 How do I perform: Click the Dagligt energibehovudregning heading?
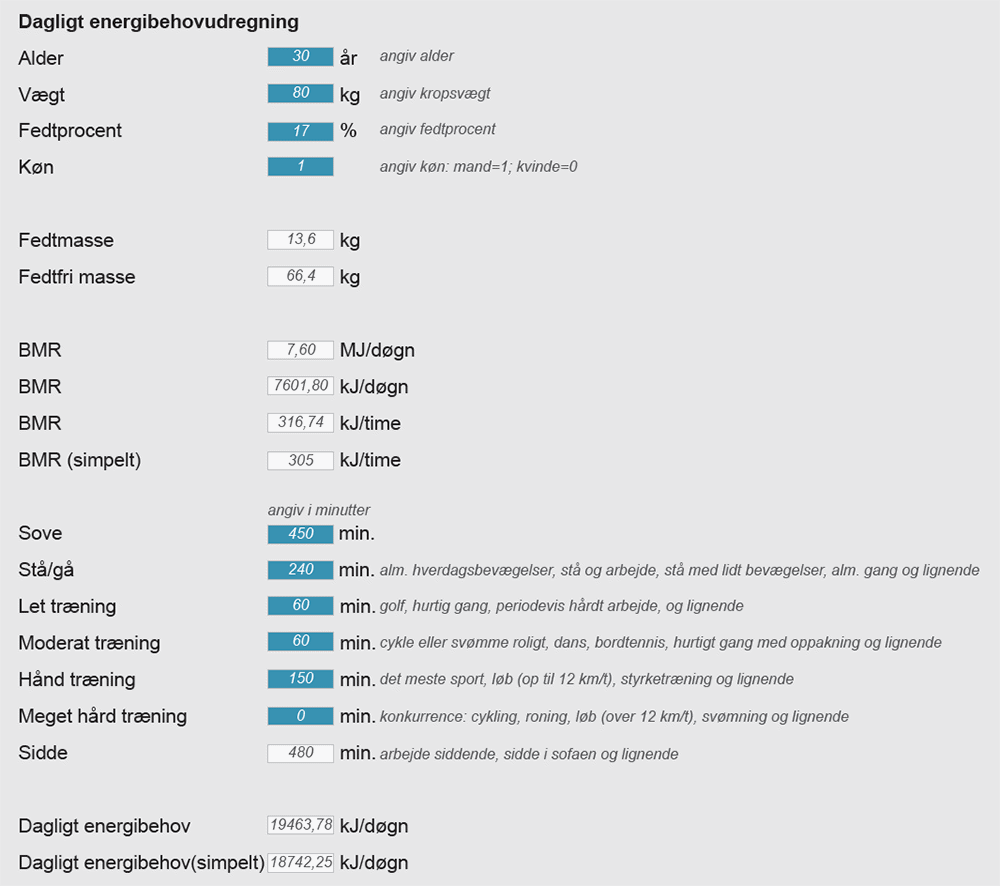(x=158, y=21)
